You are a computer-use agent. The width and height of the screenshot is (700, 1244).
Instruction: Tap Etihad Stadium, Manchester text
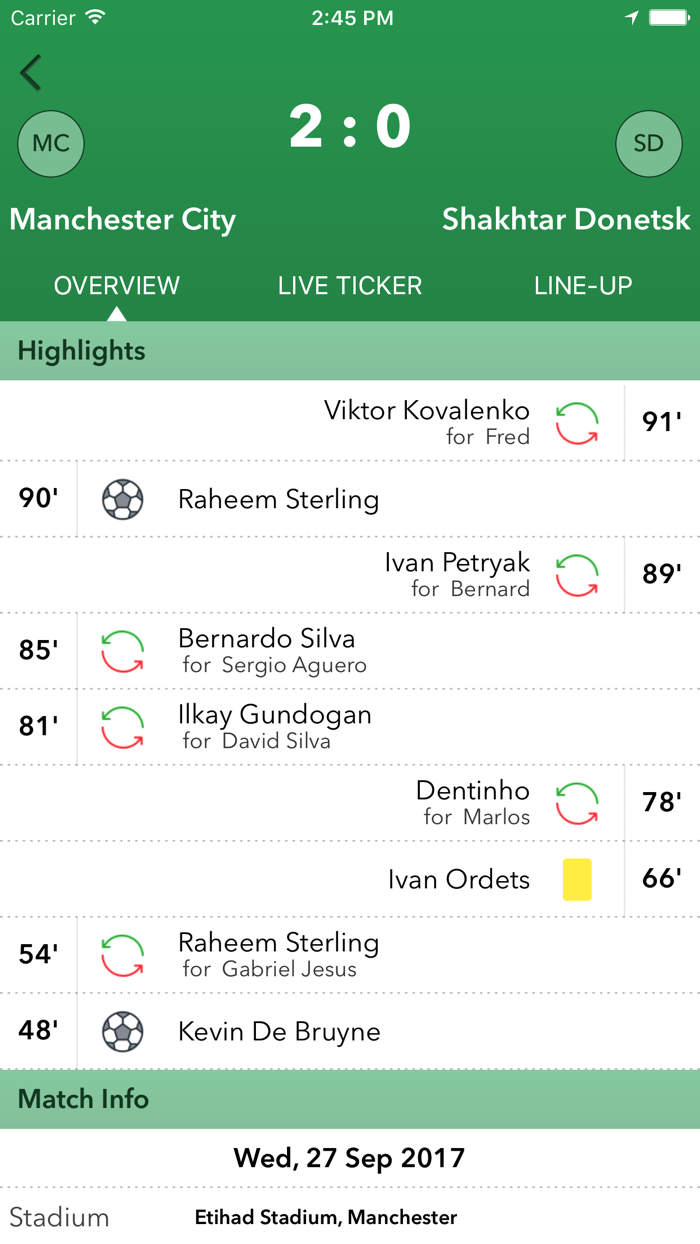coord(326,1217)
